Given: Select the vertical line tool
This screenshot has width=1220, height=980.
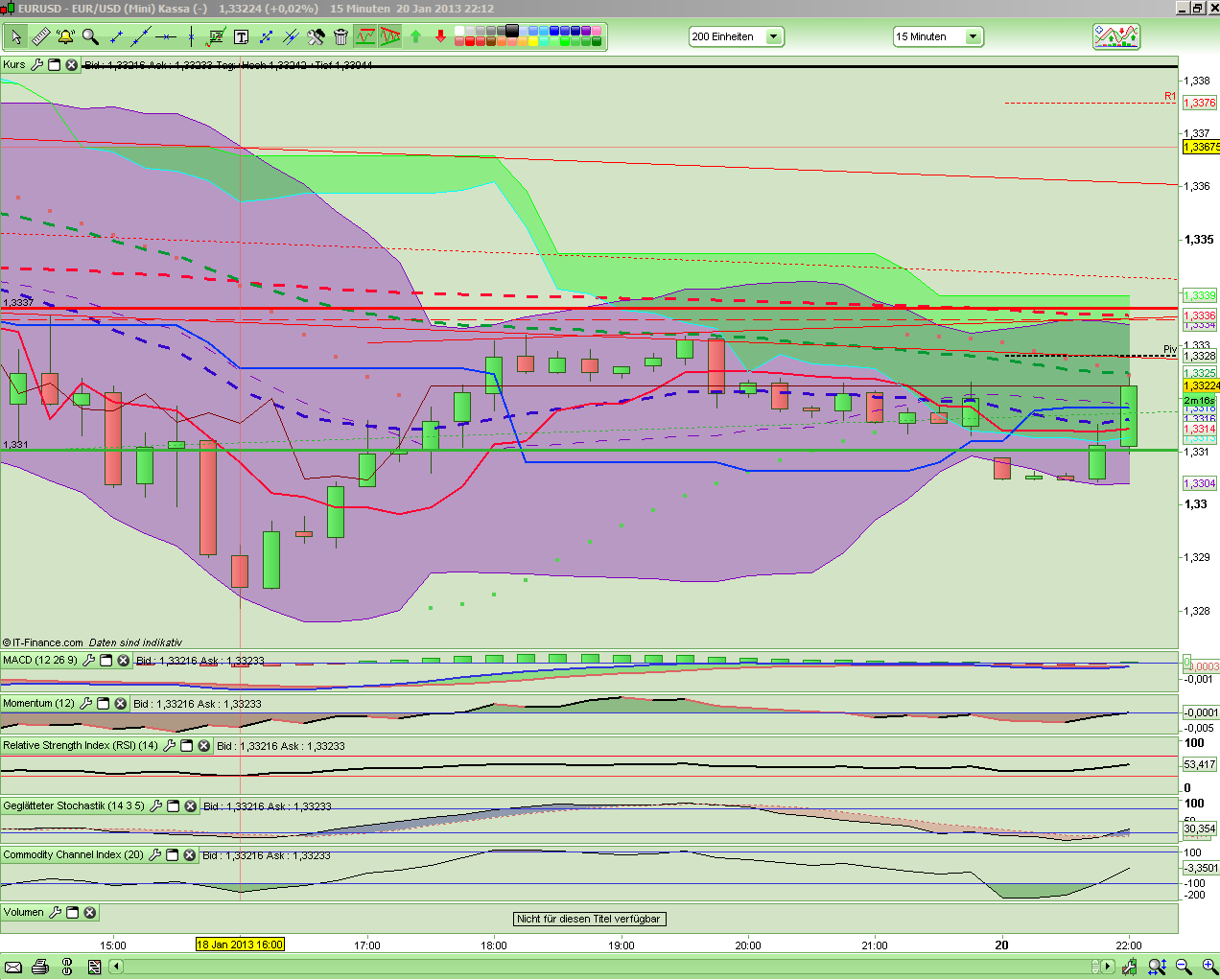Looking at the screenshot, I should [x=191, y=36].
